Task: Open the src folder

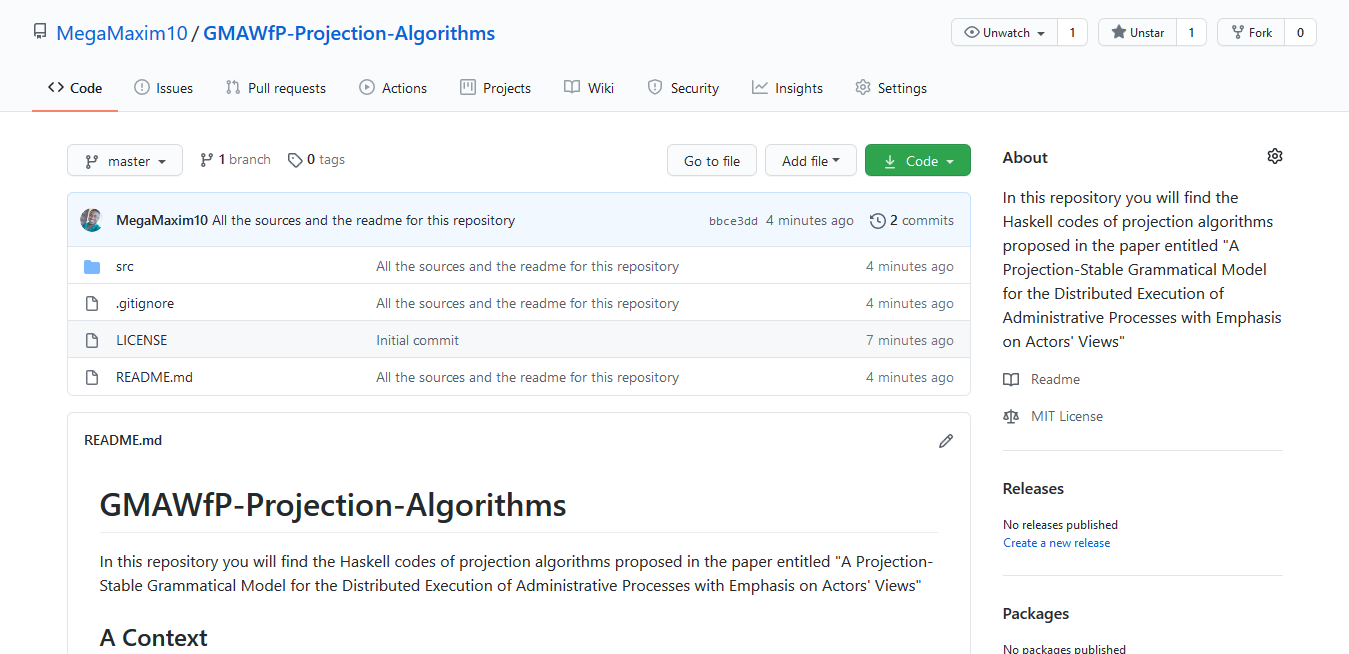Action: 124,266
